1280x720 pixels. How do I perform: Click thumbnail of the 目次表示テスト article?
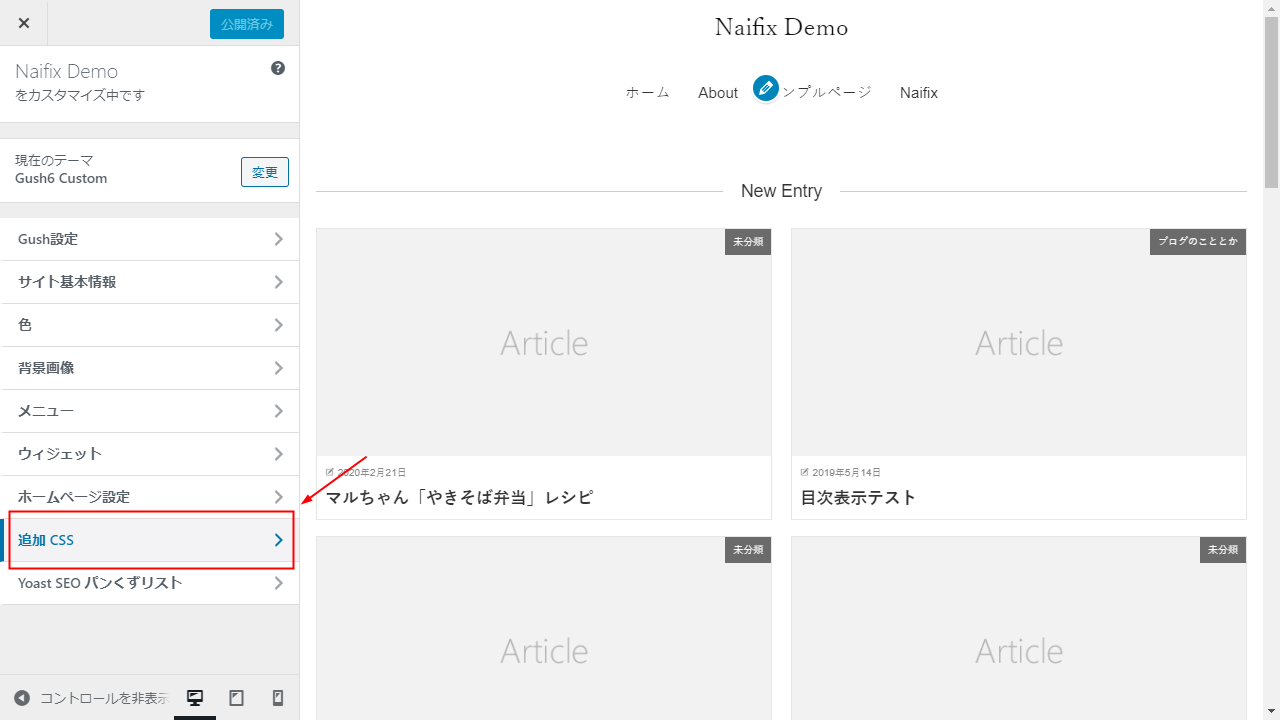[1019, 342]
